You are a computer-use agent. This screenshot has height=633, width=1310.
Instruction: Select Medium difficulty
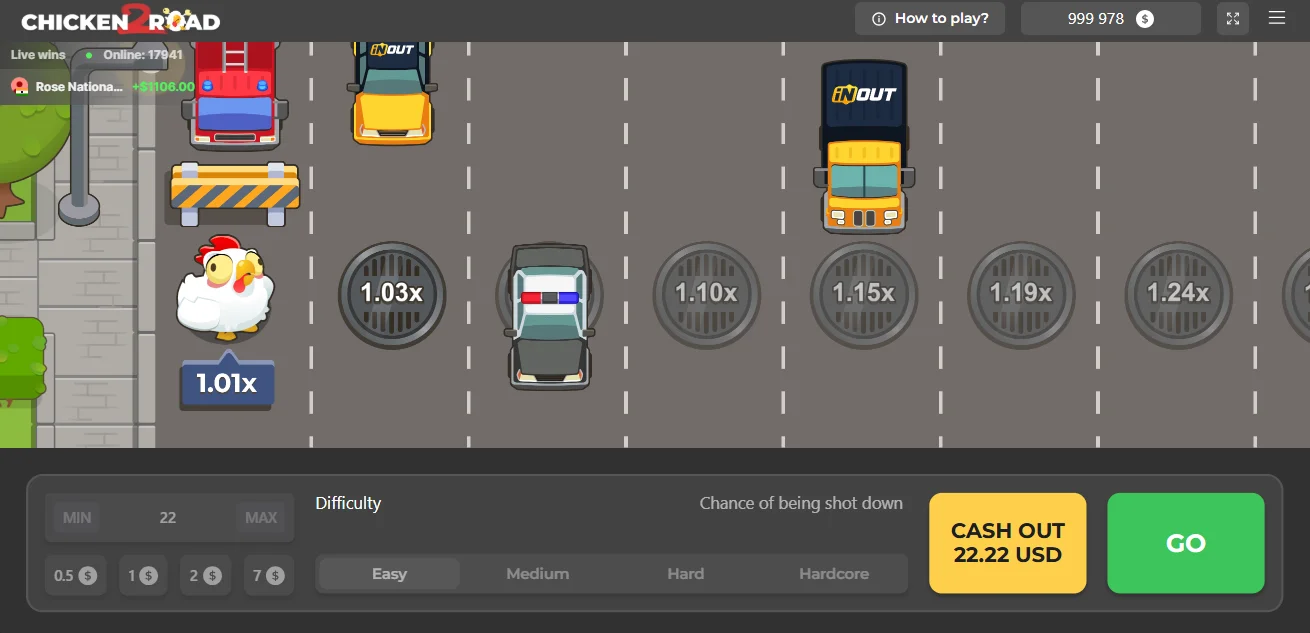pyautogui.click(x=538, y=574)
